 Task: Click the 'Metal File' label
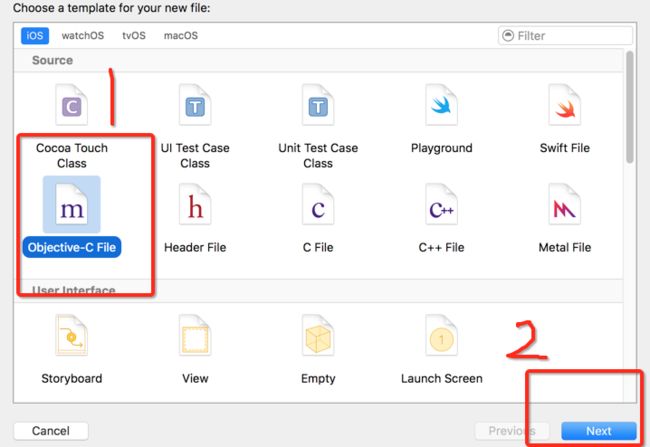565,248
